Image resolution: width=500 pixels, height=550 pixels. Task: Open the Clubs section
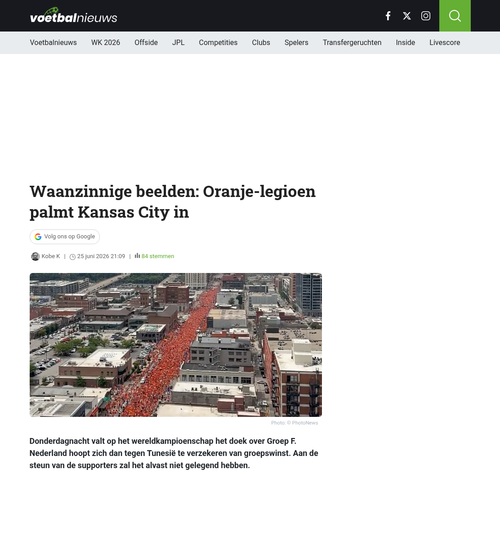pos(261,42)
